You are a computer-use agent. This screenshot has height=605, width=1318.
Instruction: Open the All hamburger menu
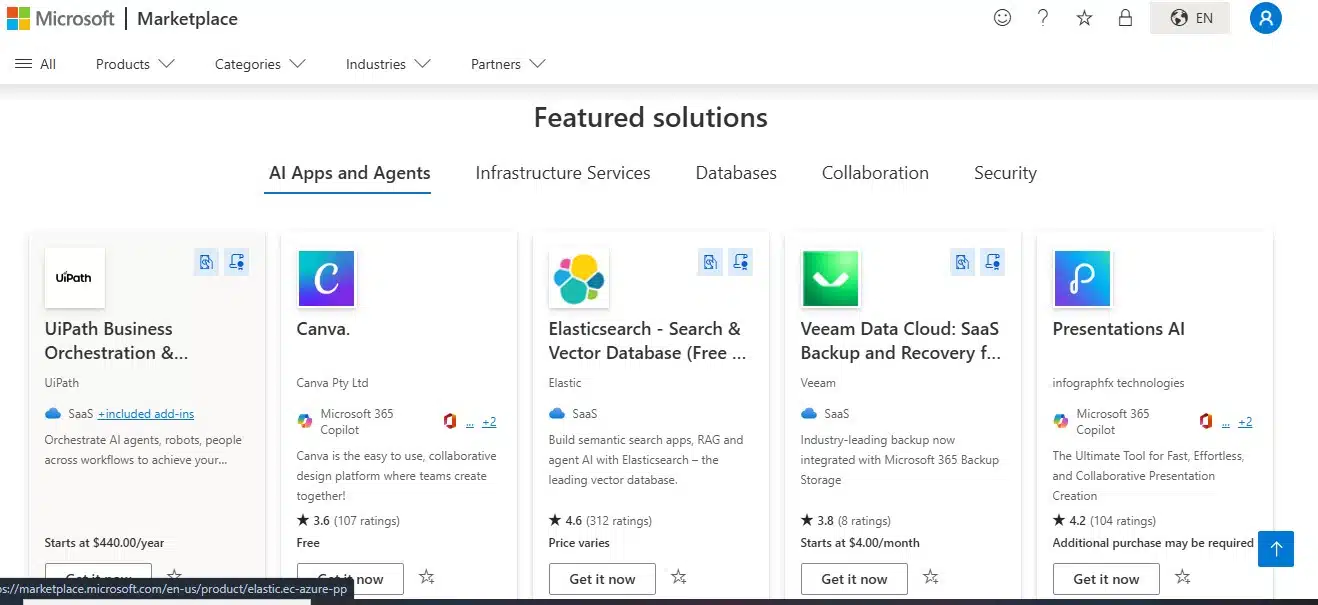35,64
